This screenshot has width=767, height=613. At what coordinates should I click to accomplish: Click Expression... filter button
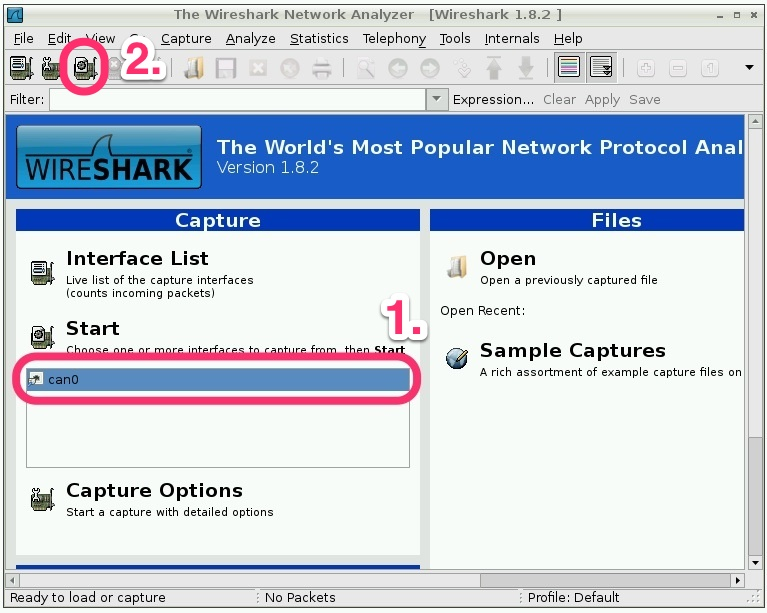point(493,99)
